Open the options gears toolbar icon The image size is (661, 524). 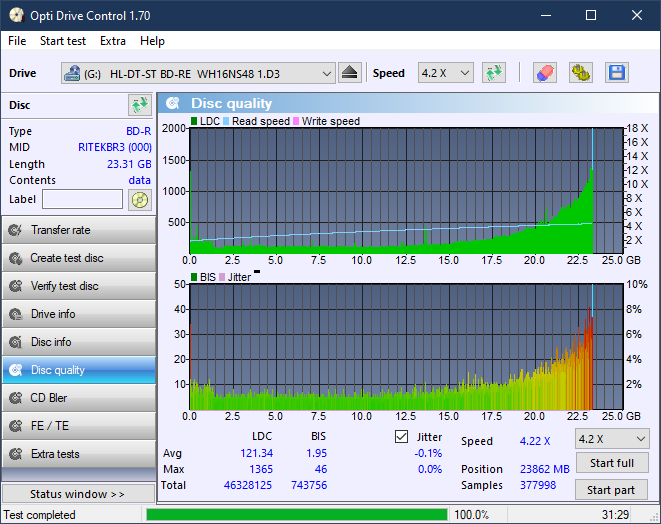coord(580,73)
